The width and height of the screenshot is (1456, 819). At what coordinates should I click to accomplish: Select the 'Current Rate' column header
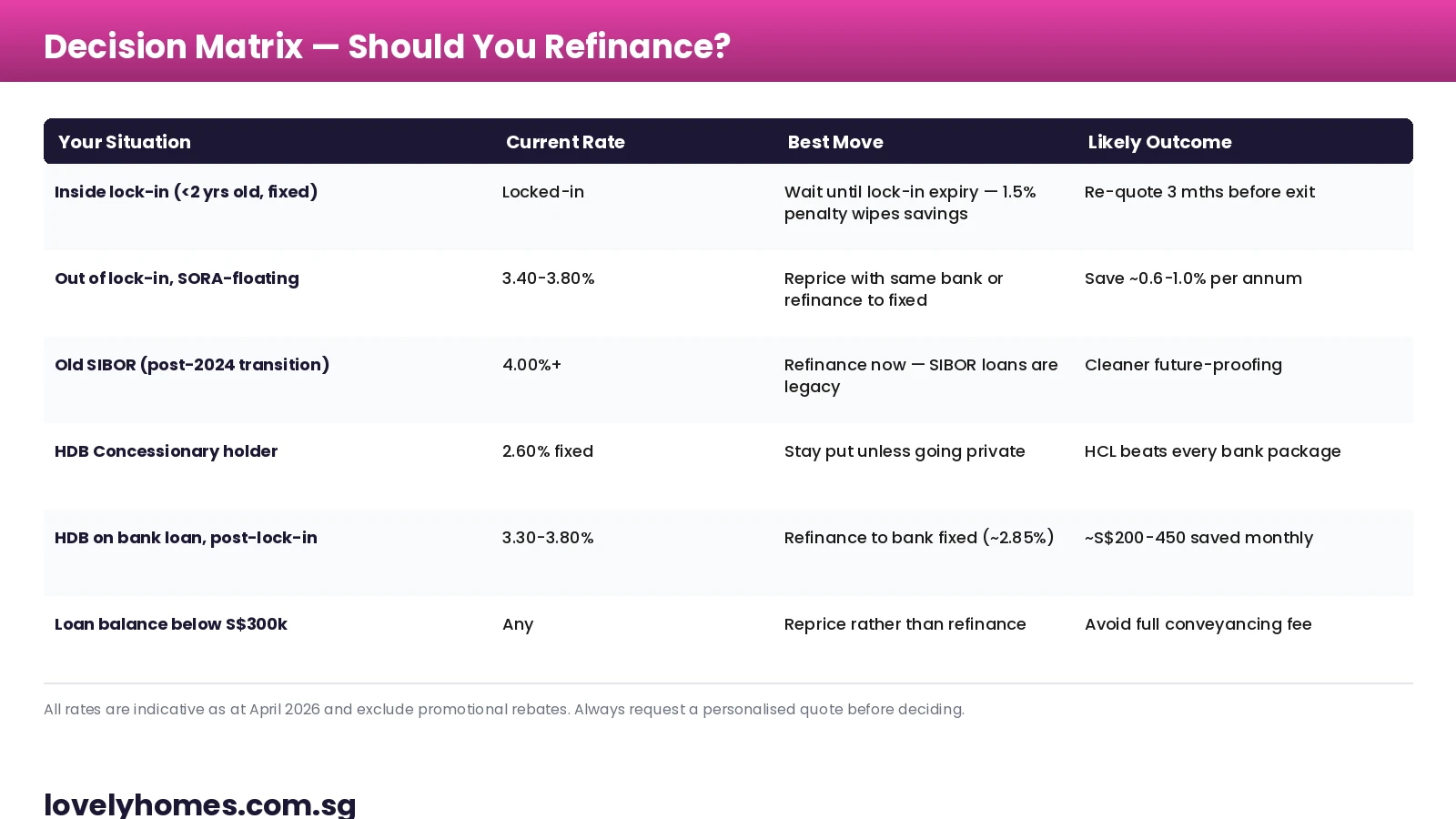pyautogui.click(x=565, y=142)
